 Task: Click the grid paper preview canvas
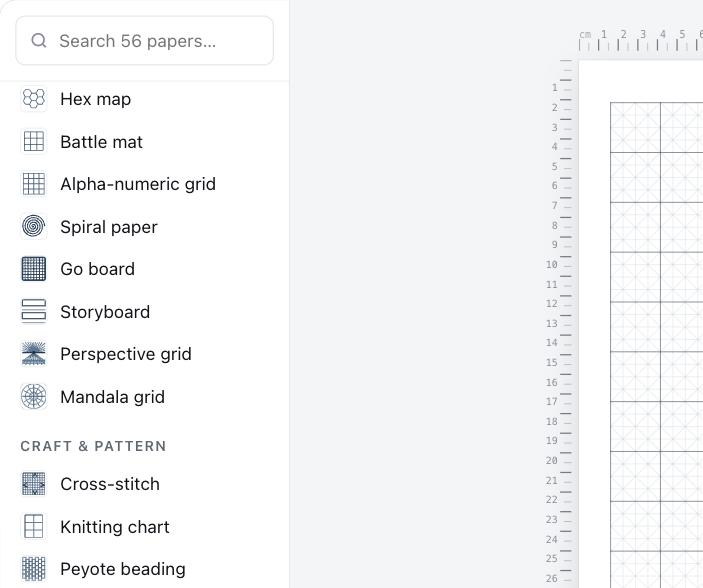pos(641,324)
